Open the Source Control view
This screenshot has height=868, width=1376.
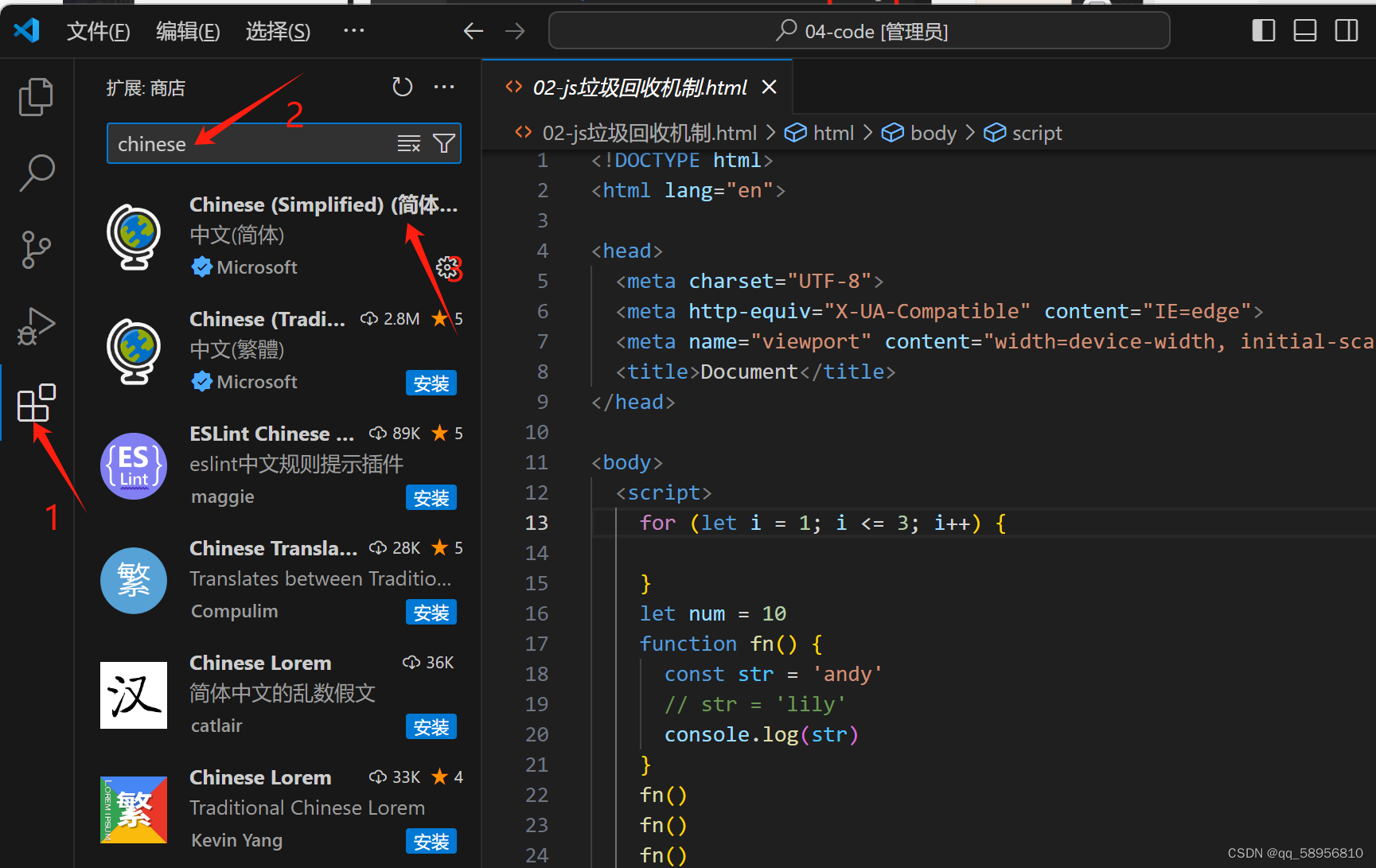[36, 249]
